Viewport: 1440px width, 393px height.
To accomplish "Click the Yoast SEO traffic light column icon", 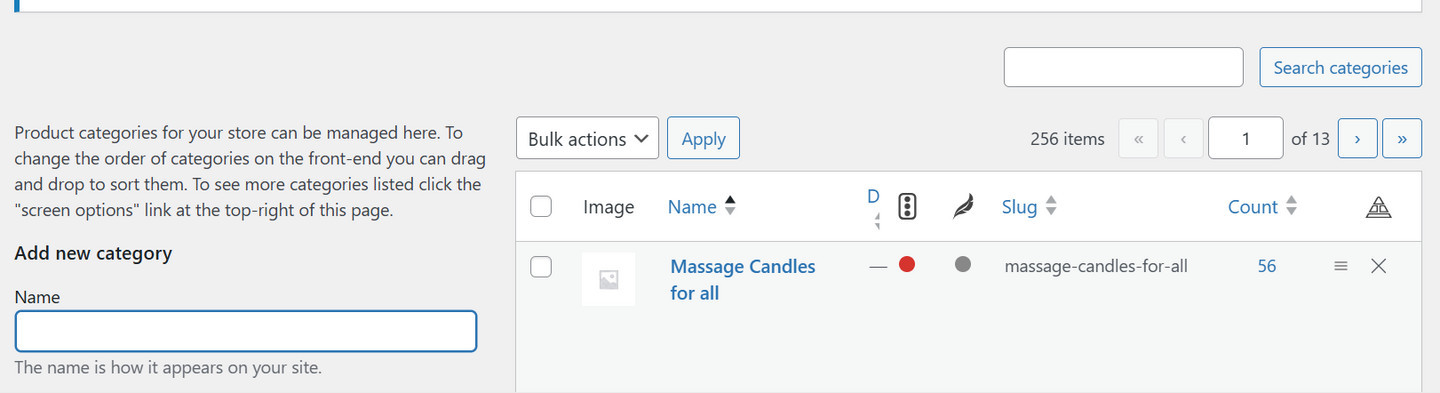I will tap(907, 207).
